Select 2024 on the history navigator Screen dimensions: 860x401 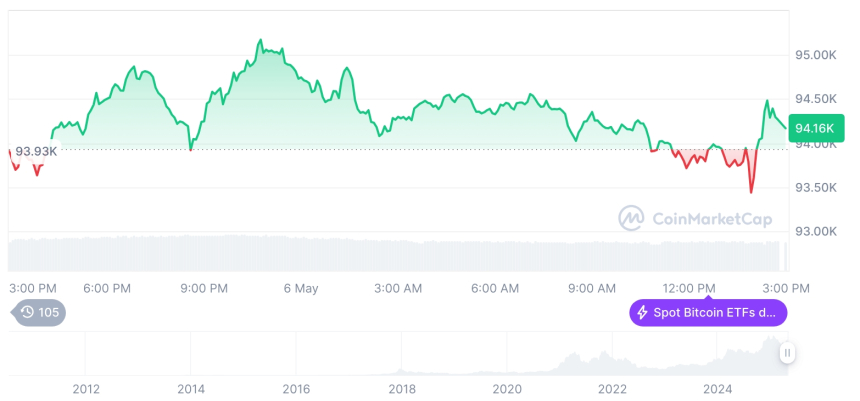click(717, 388)
